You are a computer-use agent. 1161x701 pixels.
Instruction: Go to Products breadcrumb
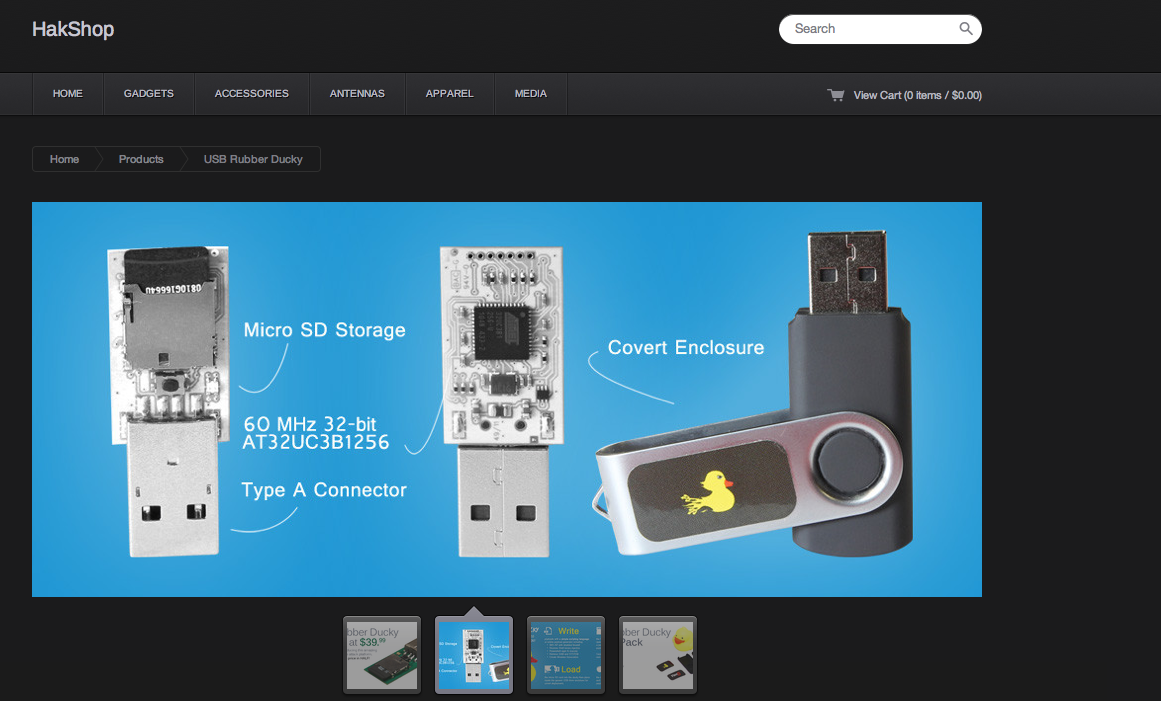[x=141, y=159]
